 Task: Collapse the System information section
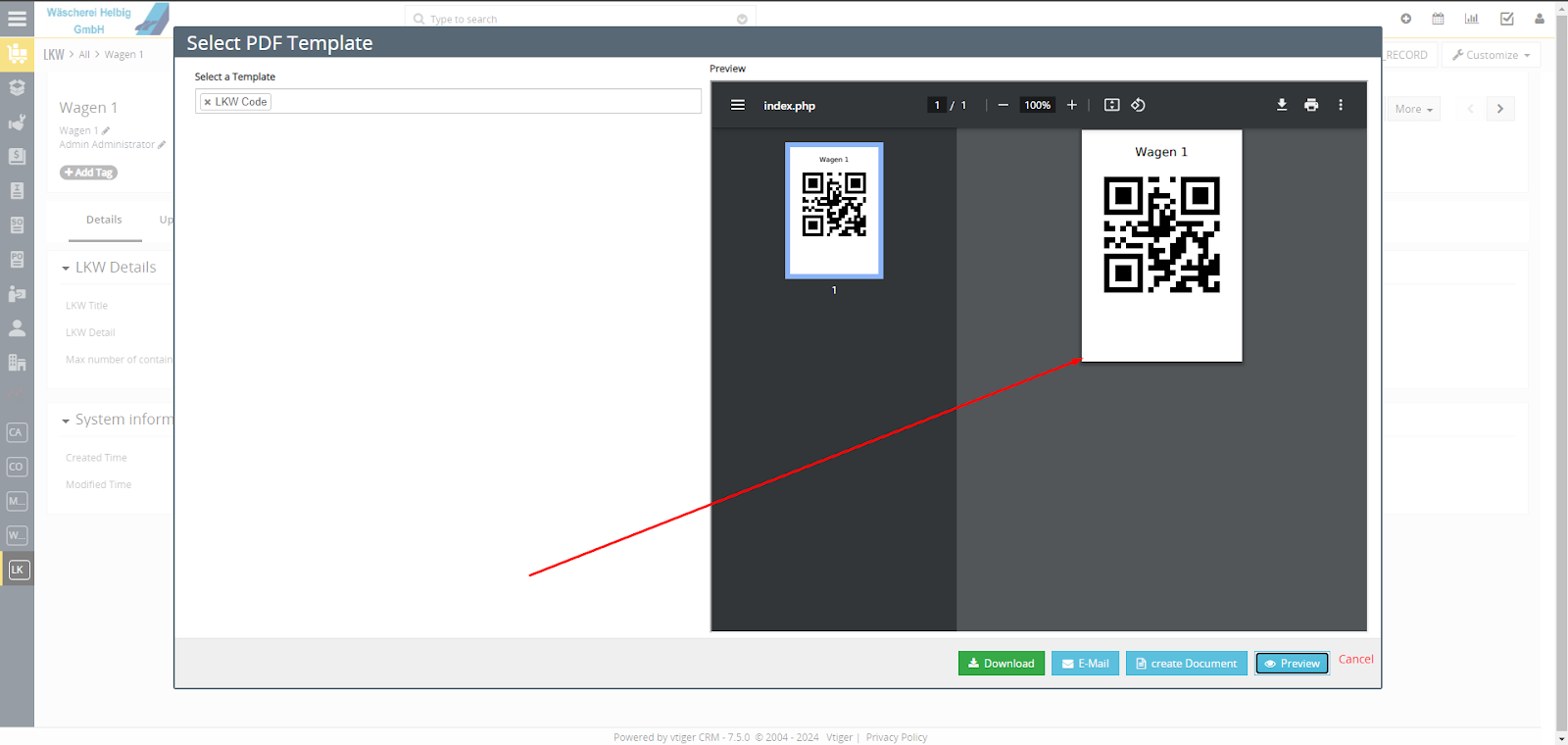pos(66,420)
